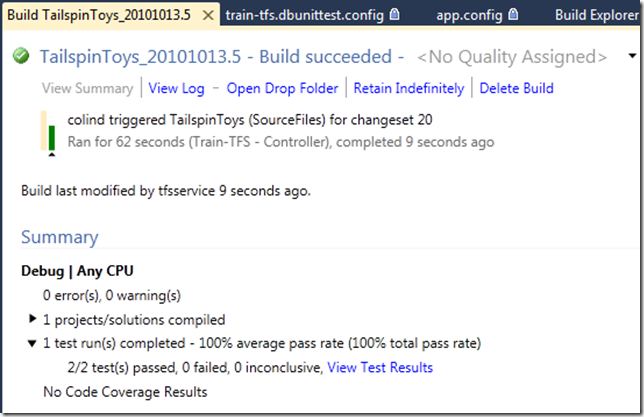Click the Delete Build link
This screenshot has height=417, width=644.
coord(517,88)
